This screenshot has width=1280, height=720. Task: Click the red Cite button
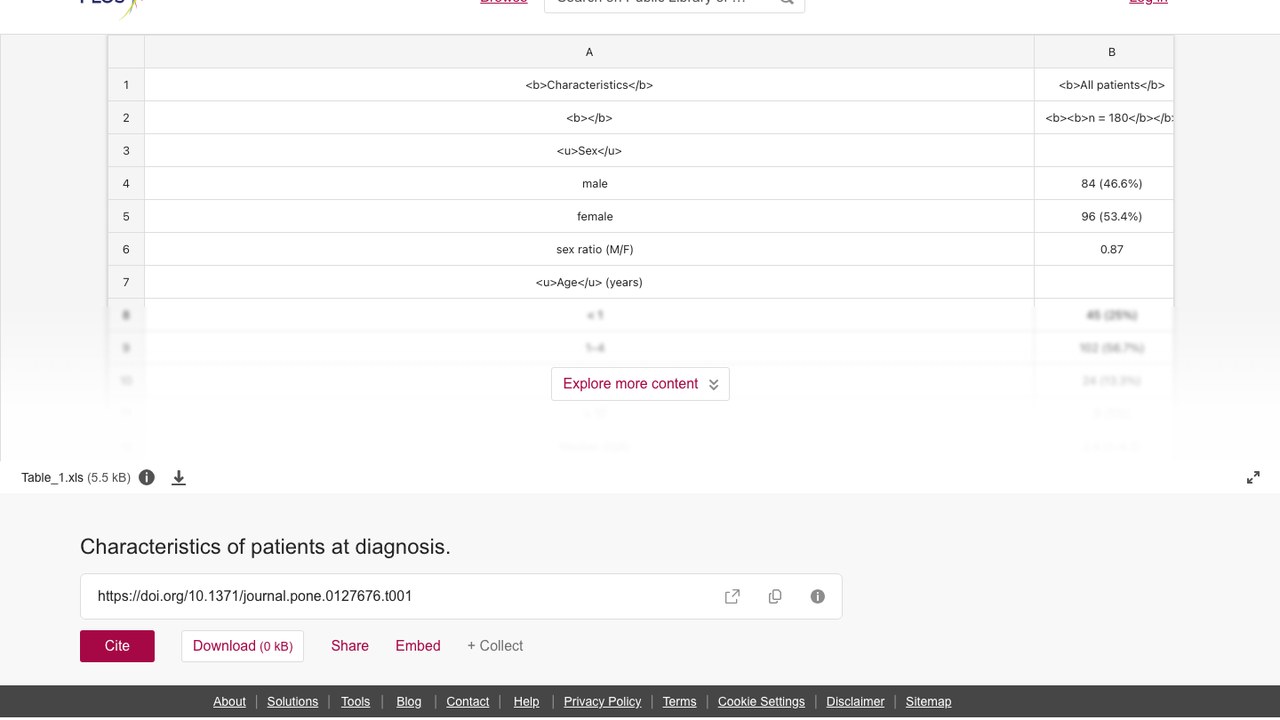click(x=117, y=646)
